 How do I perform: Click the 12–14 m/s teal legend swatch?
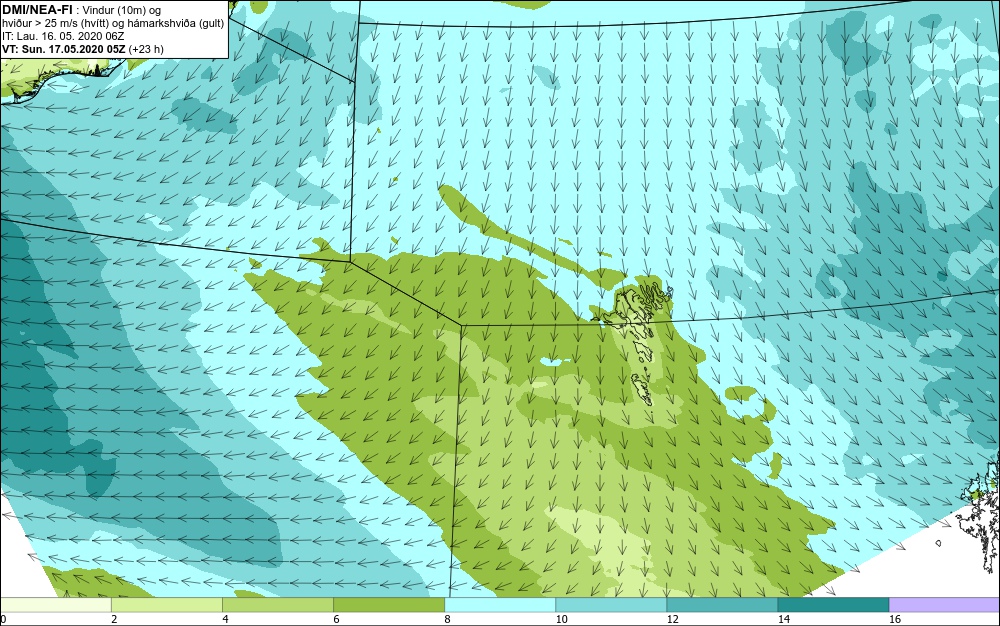[x=722, y=604]
